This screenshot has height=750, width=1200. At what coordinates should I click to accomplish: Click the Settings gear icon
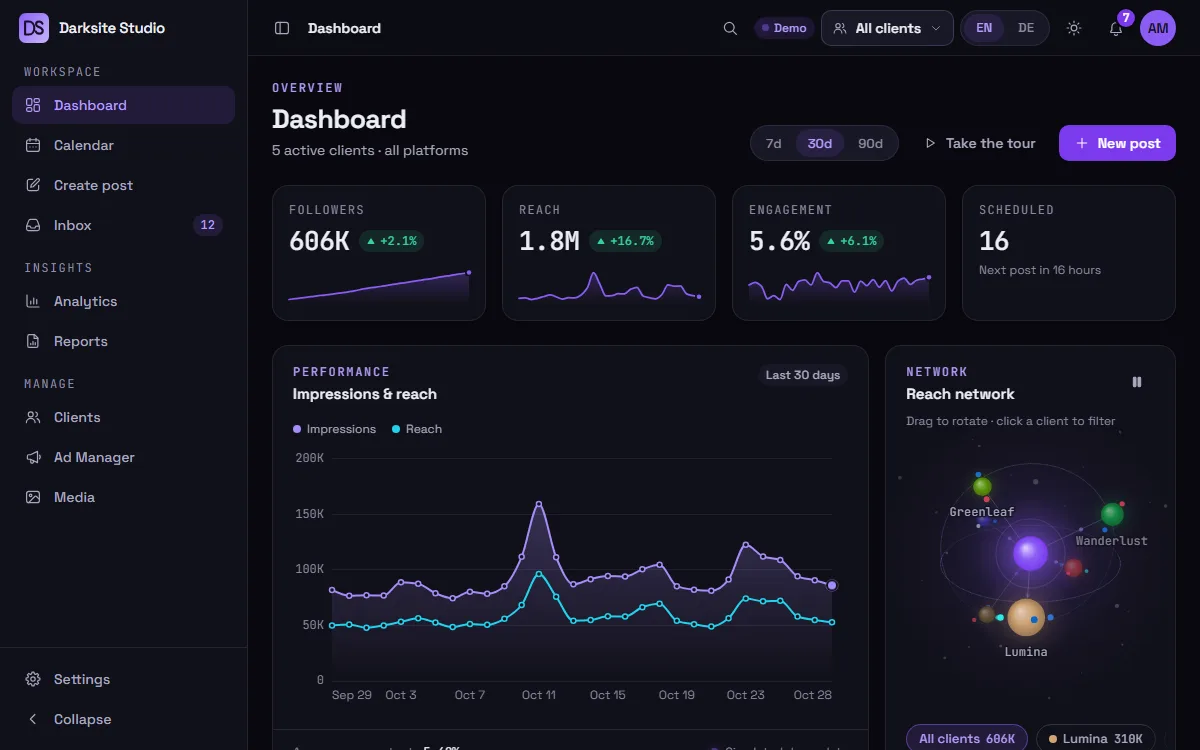click(33, 679)
